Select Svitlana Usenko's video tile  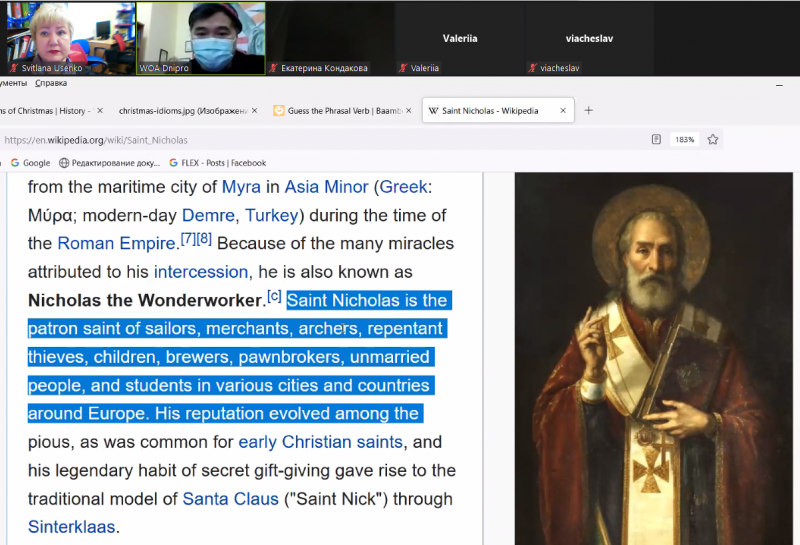70,38
